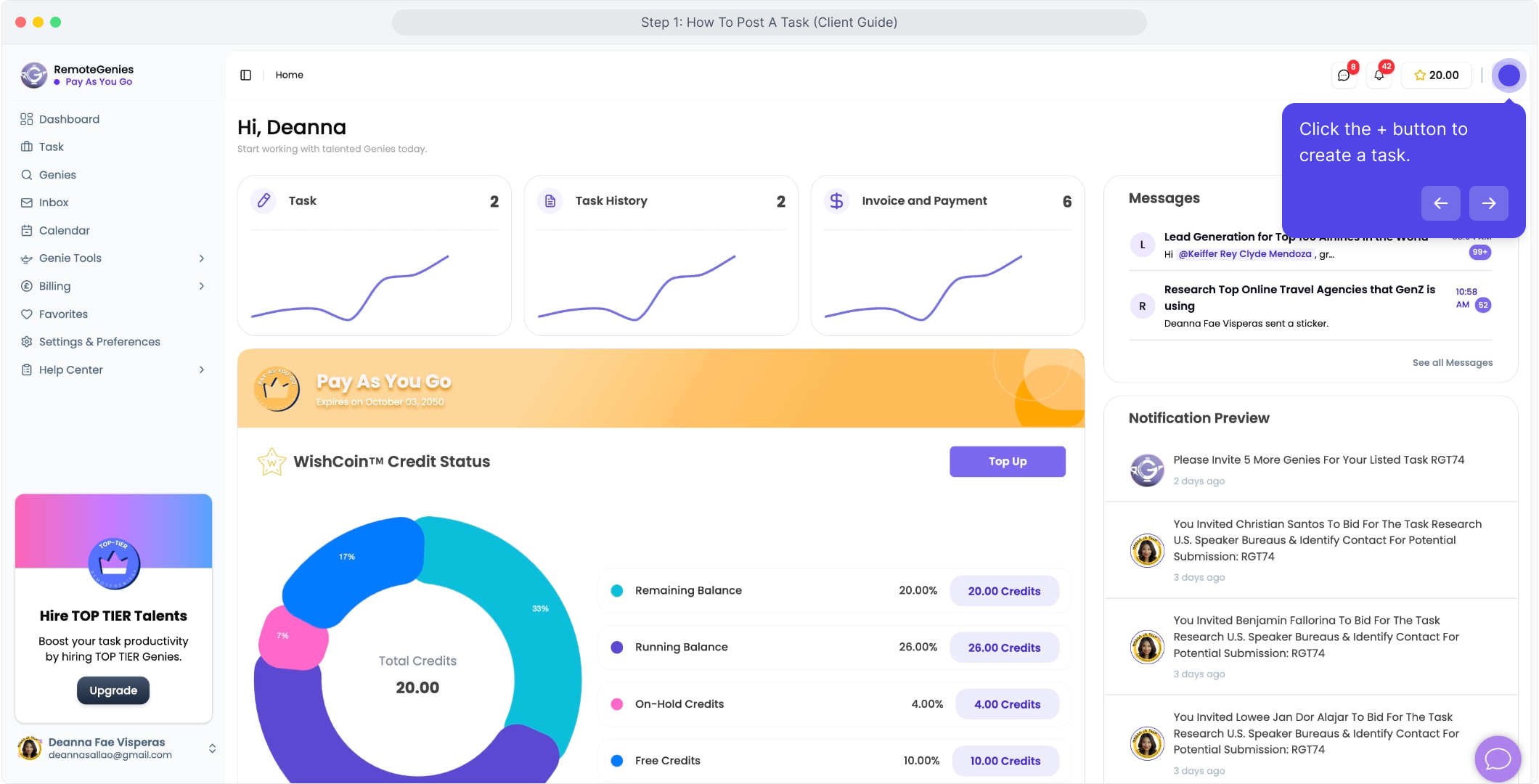The height and width of the screenshot is (784, 1539).
Task: Click the Task History document icon
Action: [550, 200]
